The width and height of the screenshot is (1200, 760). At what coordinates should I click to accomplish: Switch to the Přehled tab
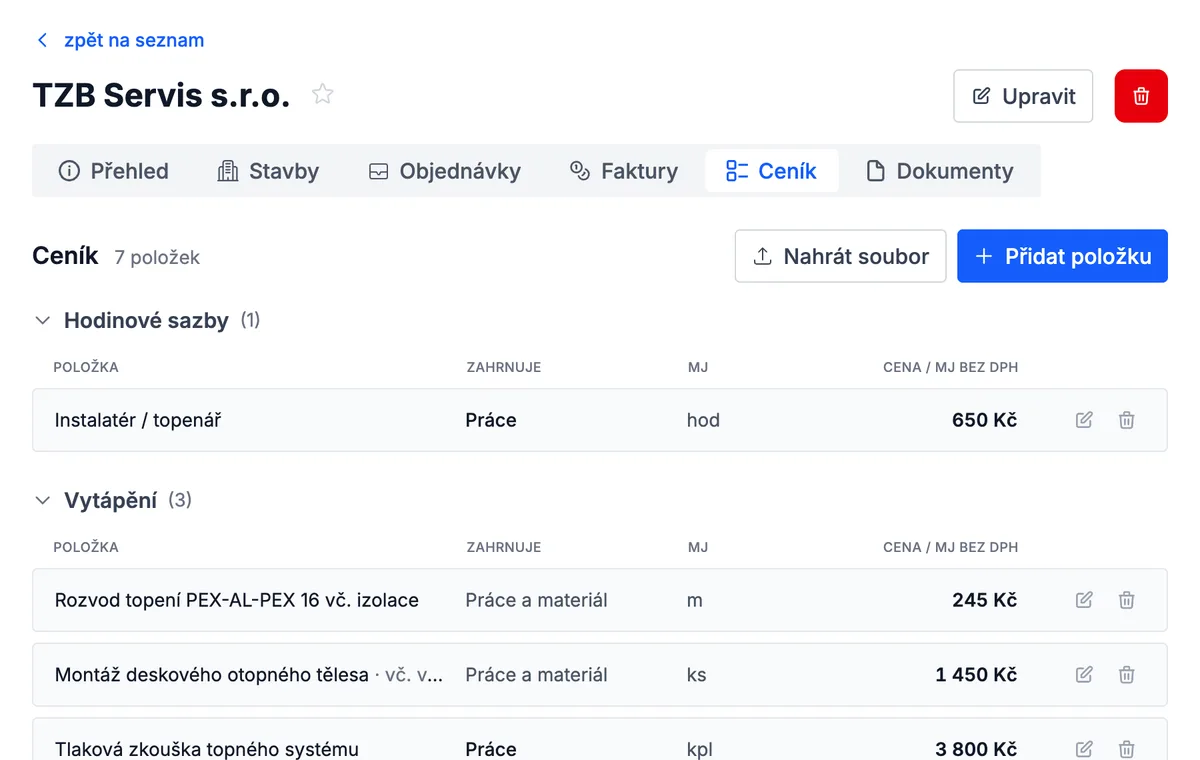click(114, 171)
